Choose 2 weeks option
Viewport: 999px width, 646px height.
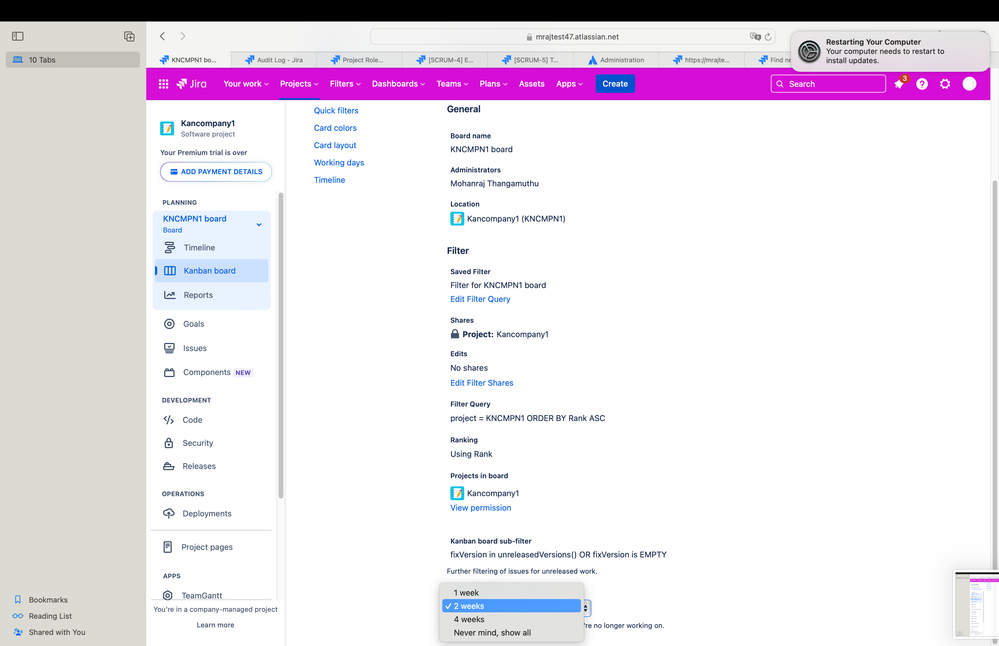512,606
